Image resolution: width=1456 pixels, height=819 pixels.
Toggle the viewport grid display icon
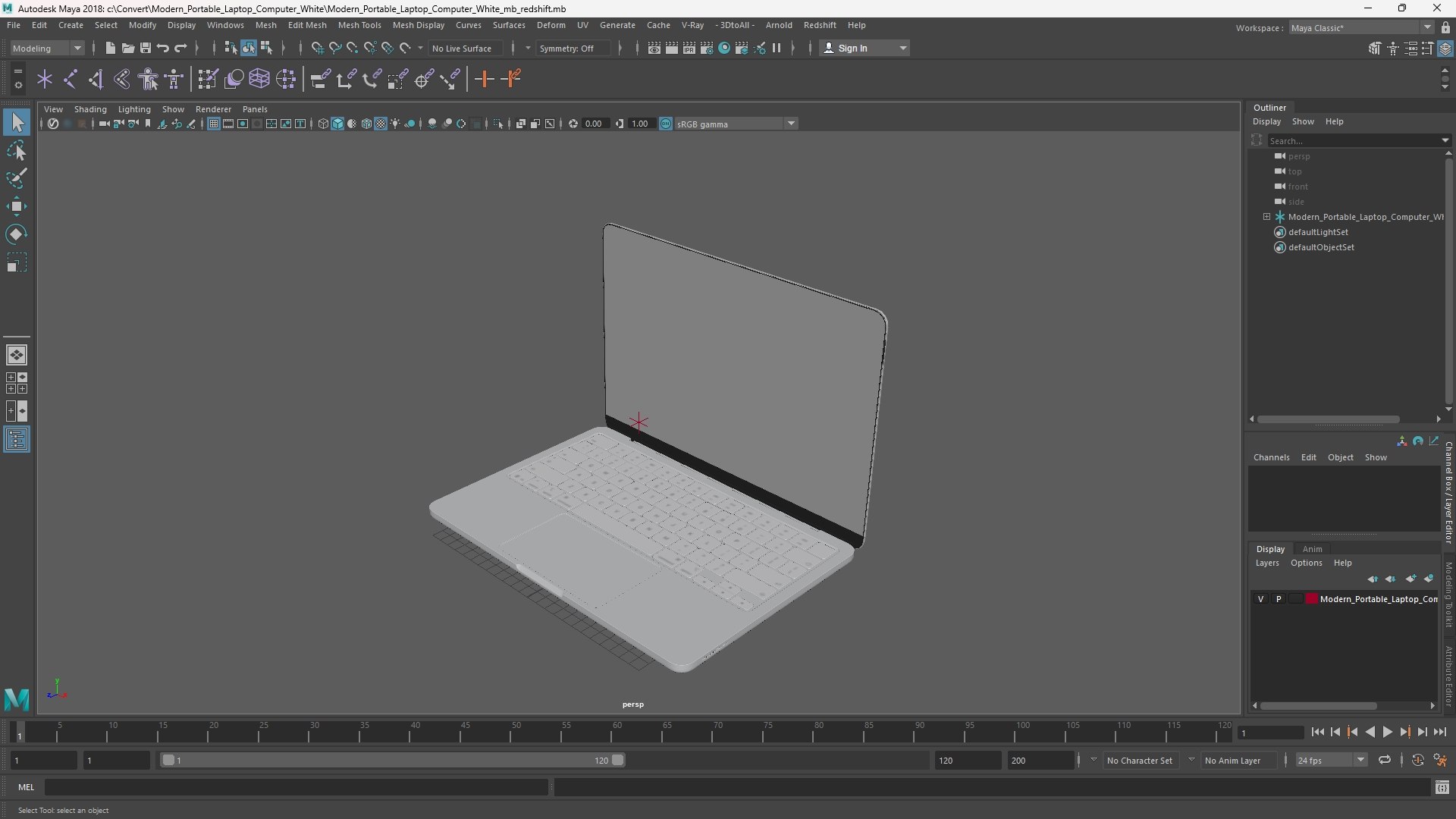(214, 124)
